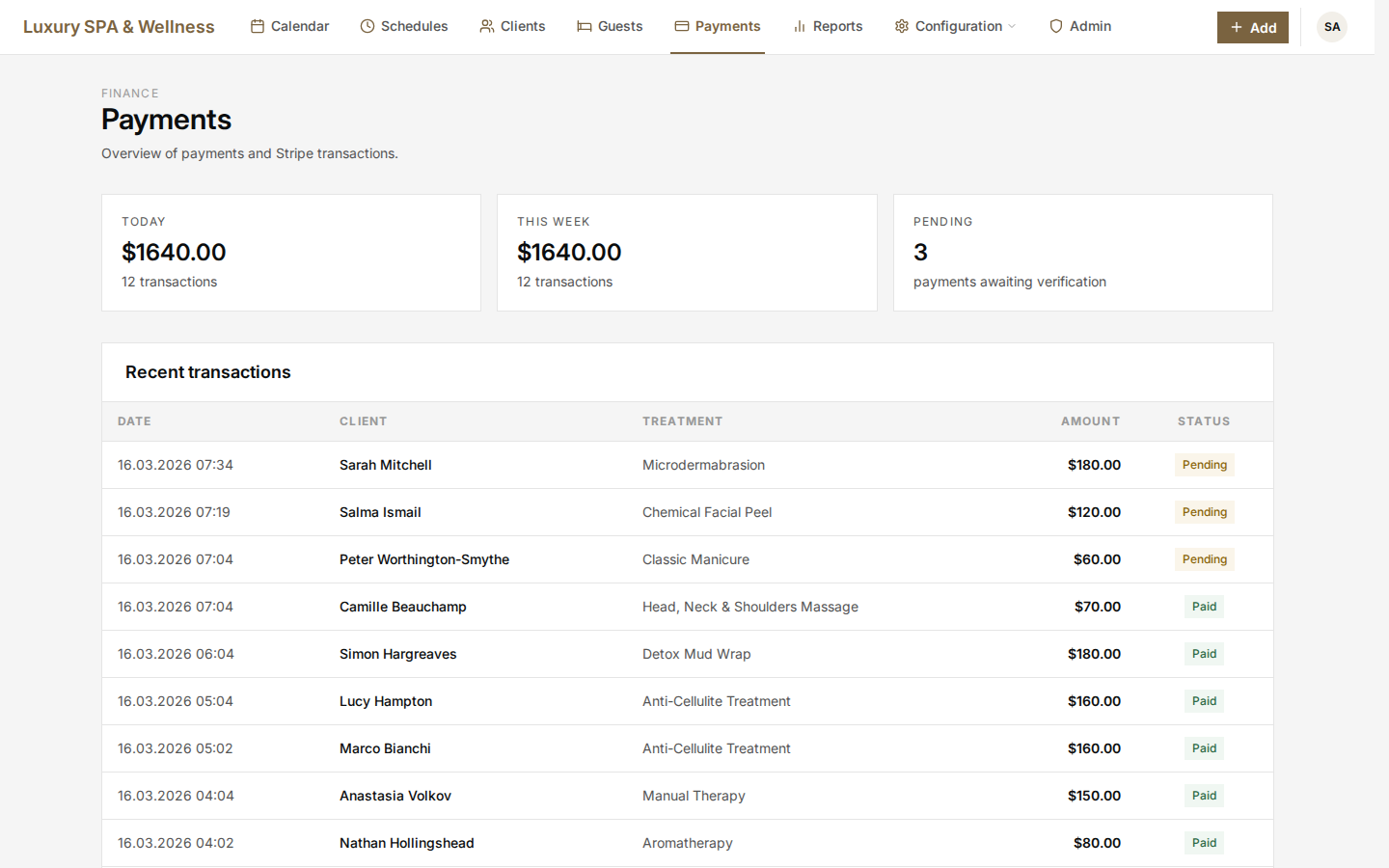Select the Clients people icon
1389x868 pixels.
pyautogui.click(x=484, y=26)
